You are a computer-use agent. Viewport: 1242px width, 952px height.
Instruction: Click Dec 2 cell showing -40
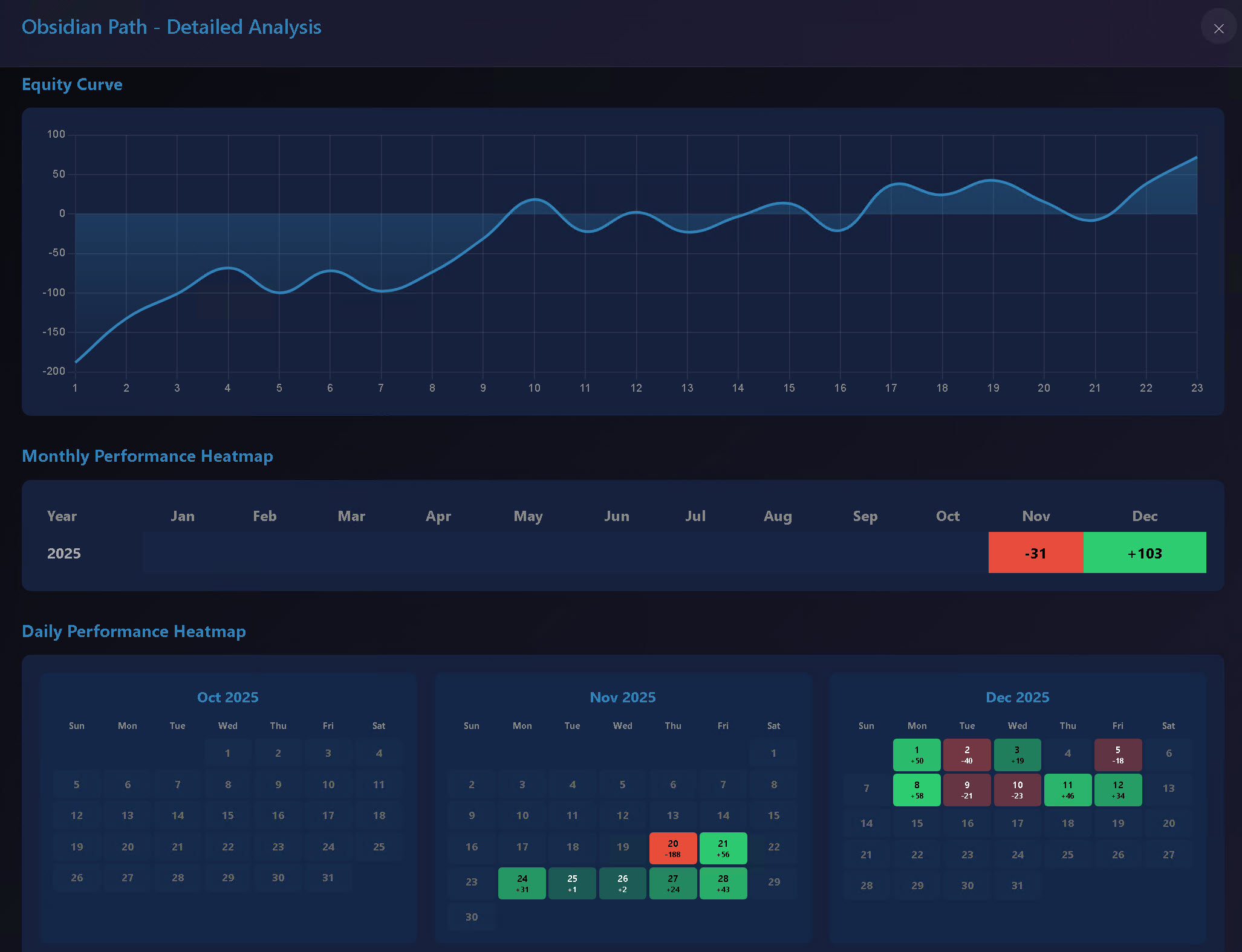[x=967, y=754]
